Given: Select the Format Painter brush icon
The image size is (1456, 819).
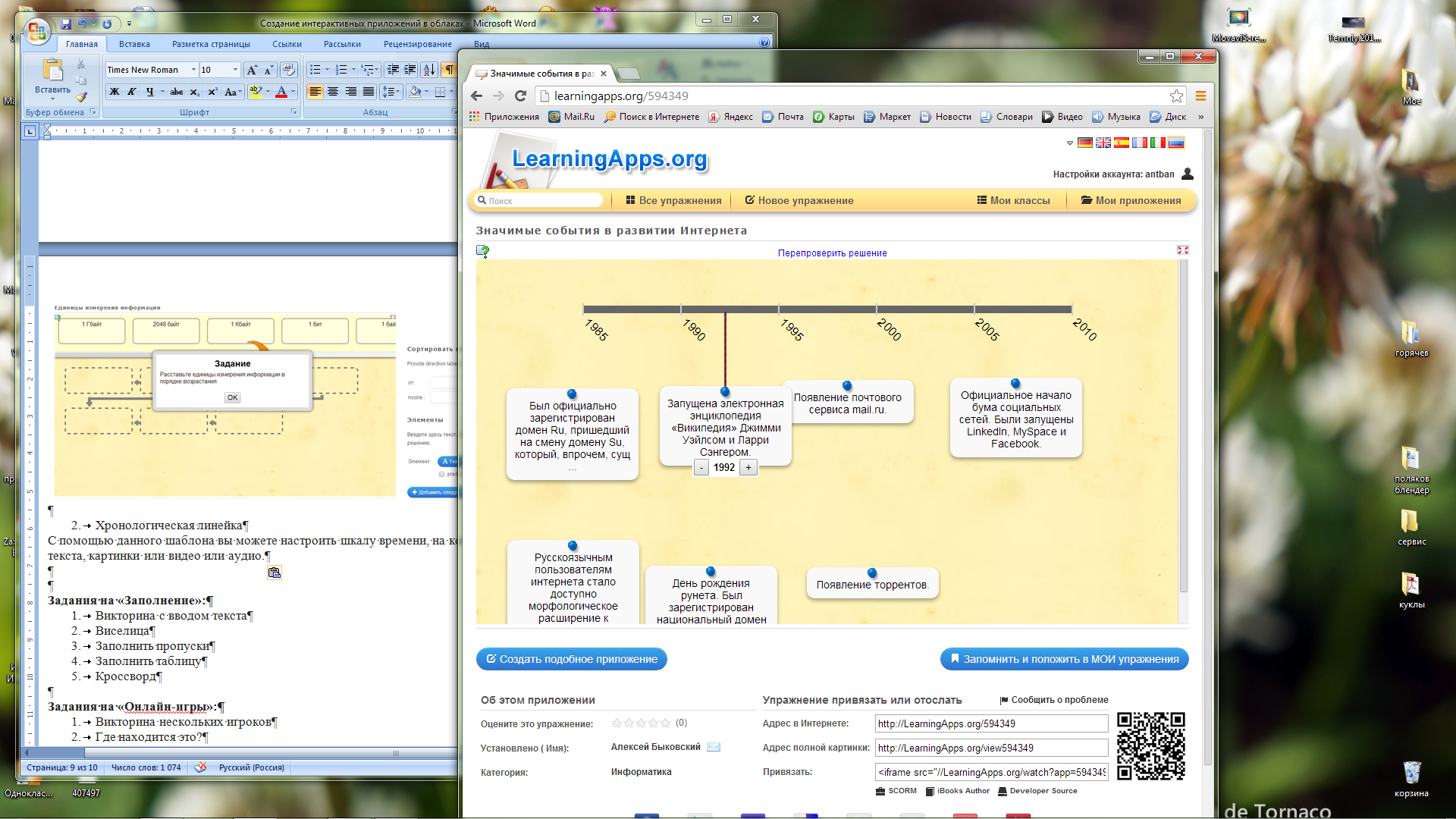Looking at the screenshot, I should (x=81, y=97).
